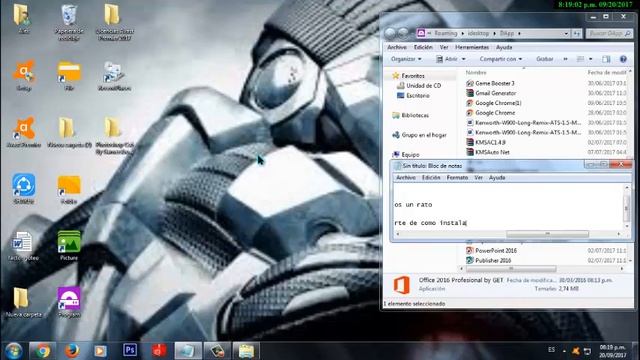Toggle the Explorer preview pane icon
The image size is (640, 360).
606,59
